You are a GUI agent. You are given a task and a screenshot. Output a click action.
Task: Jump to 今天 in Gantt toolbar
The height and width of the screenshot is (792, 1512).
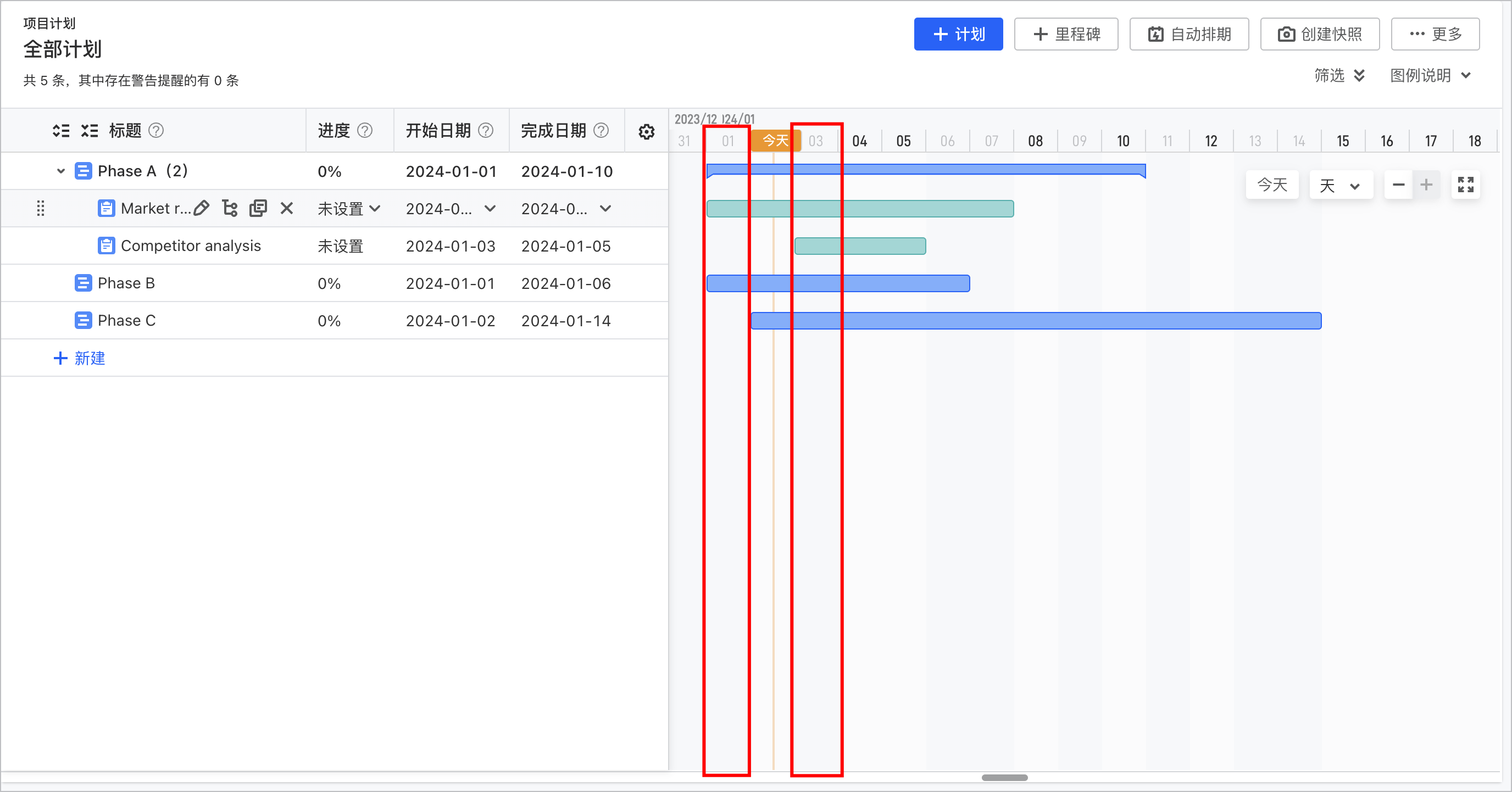[x=1272, y=186]
